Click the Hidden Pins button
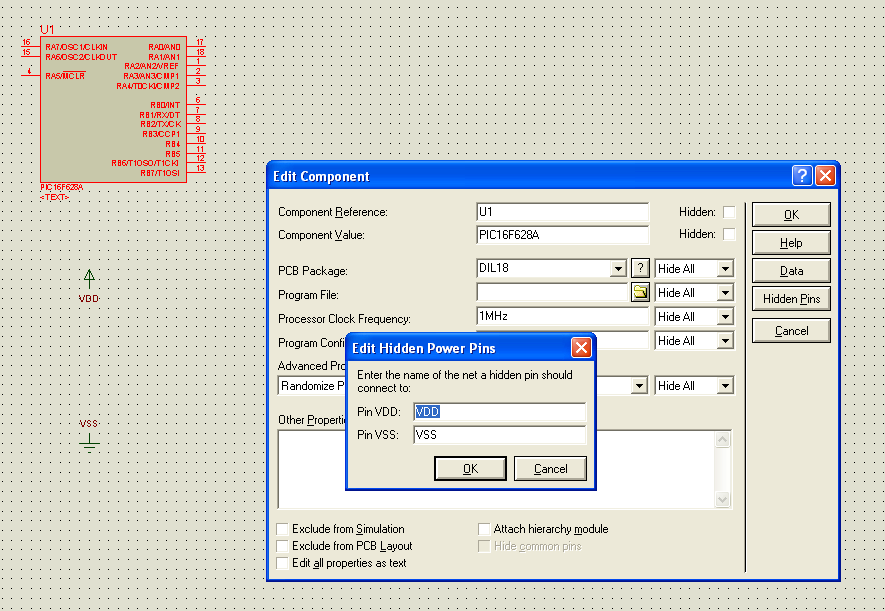 click(x=791, y=299)
